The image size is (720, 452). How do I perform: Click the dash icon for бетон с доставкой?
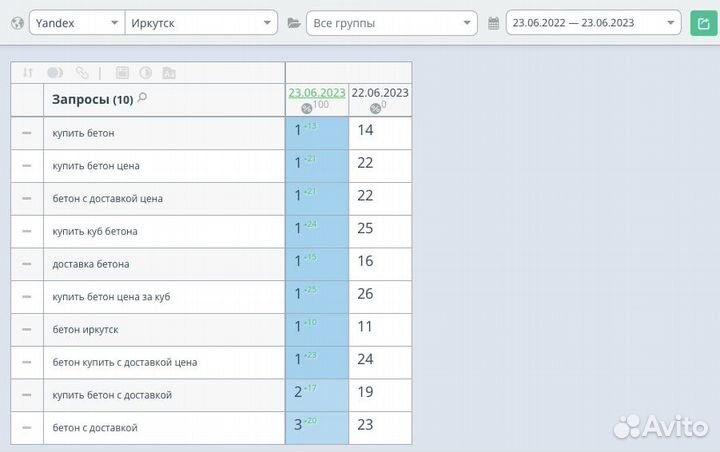(x=27, y=428)
